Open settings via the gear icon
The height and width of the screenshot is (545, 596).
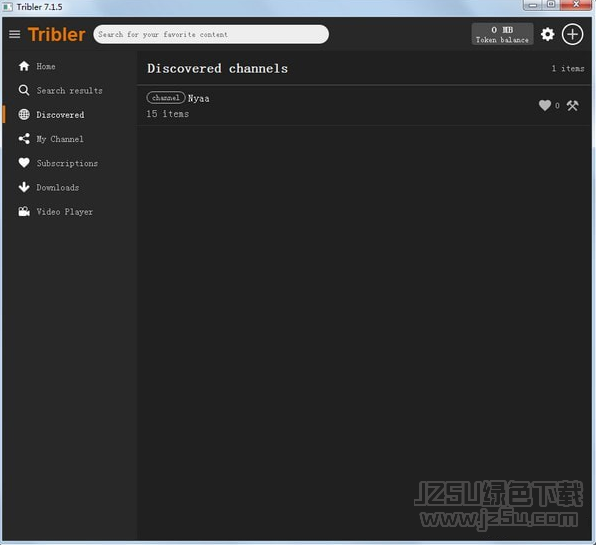[x=547, y=35]
